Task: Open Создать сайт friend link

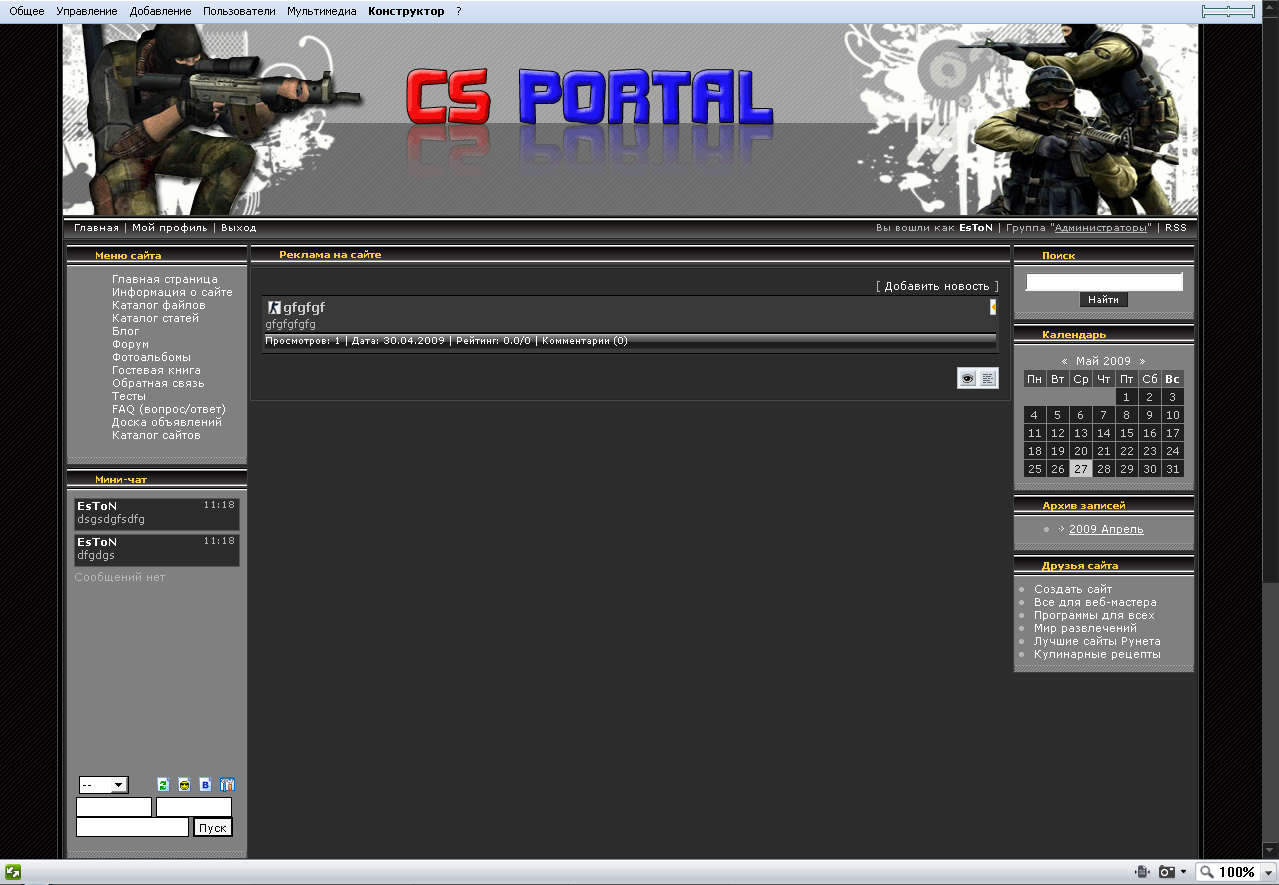Action: pyautogui.click(x=1073, y=590)
